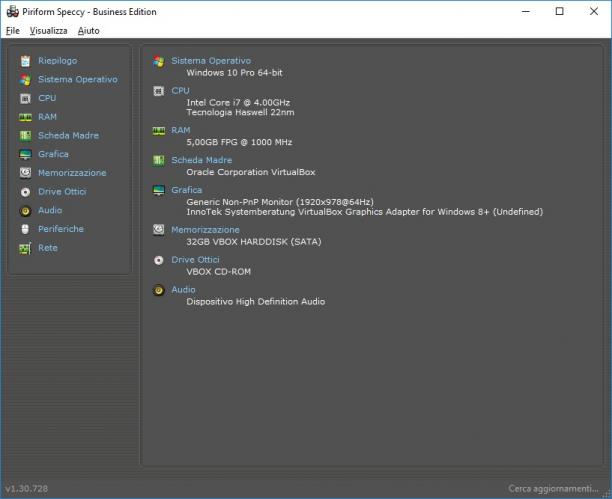This screenshot has height=499, width=612.
Task: Click the Audio speaker icon in sidebar
Action: click(25, 211)
